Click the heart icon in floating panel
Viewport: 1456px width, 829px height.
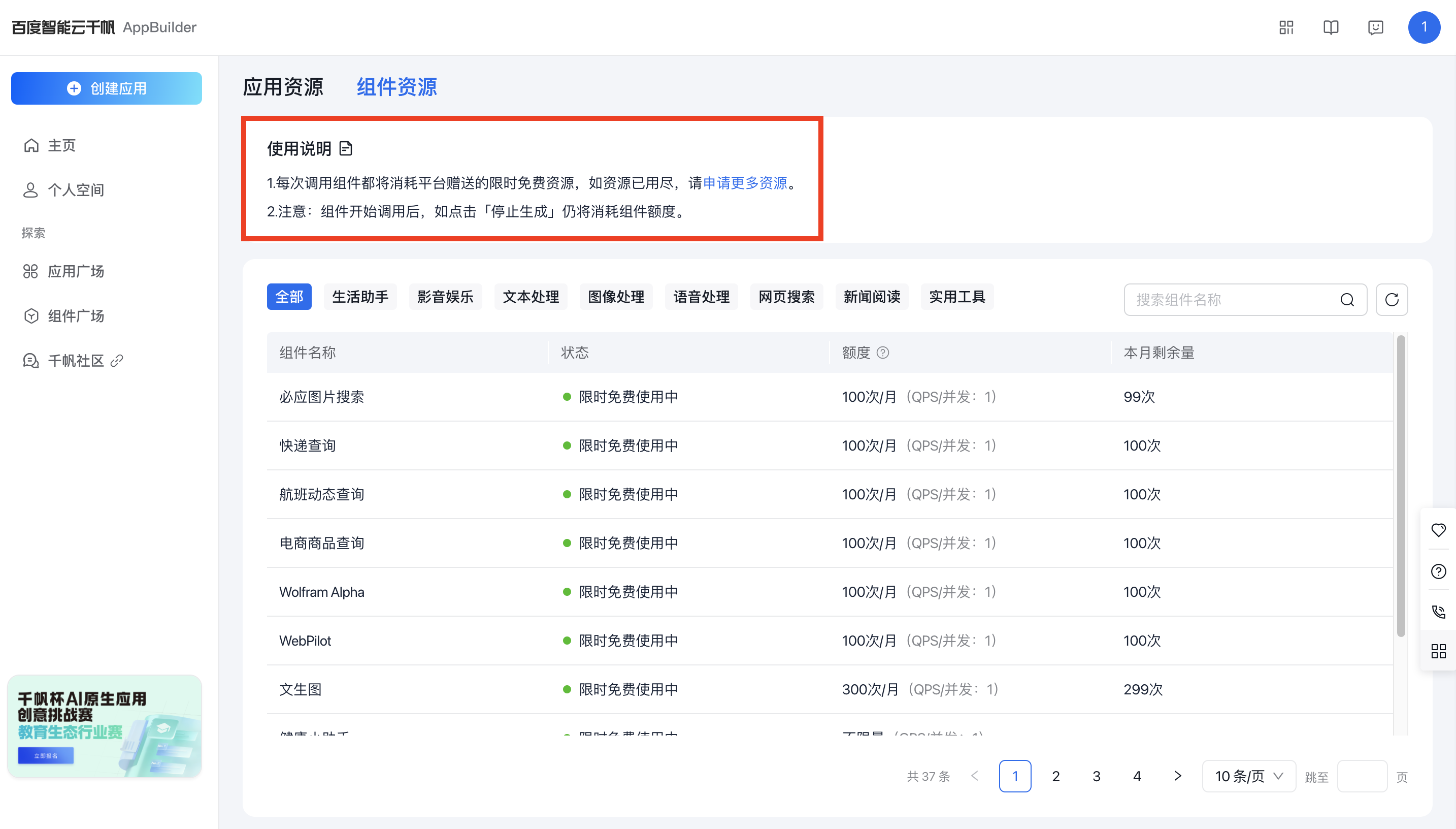pos(1438,530)
